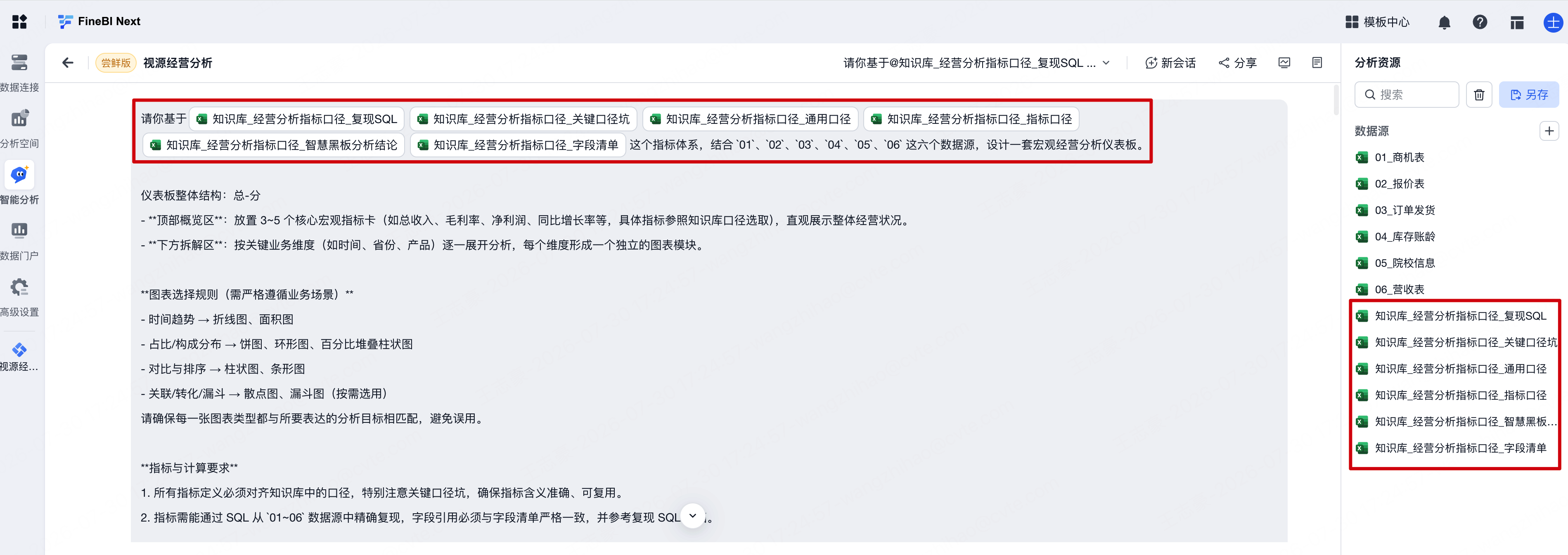The image size is (1568, 555).
Task: Open the 数据连接 sidebar icon
Action: [19, 62]
